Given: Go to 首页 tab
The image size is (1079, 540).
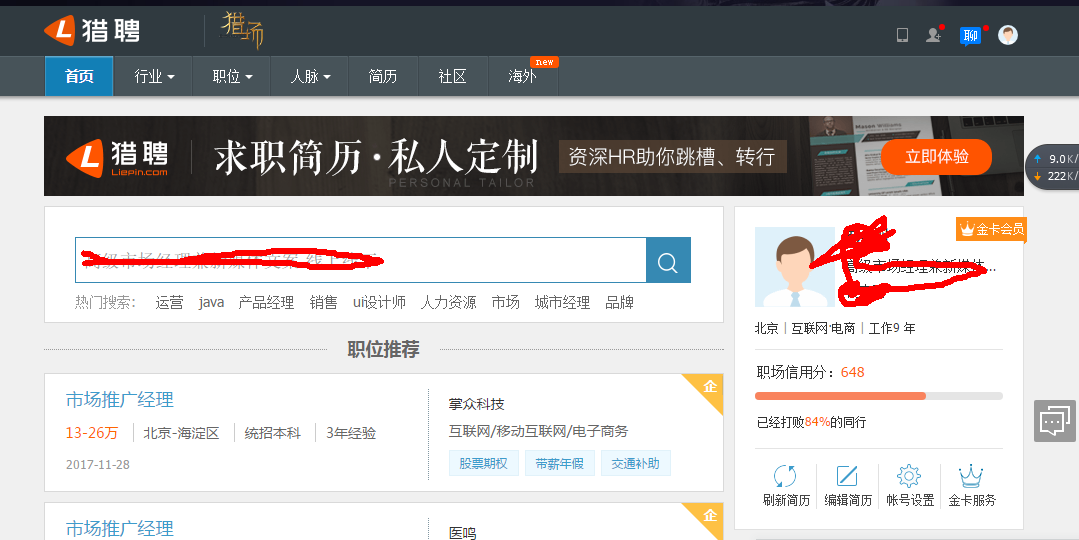Looking at the screenshot, I should (79, 76).
